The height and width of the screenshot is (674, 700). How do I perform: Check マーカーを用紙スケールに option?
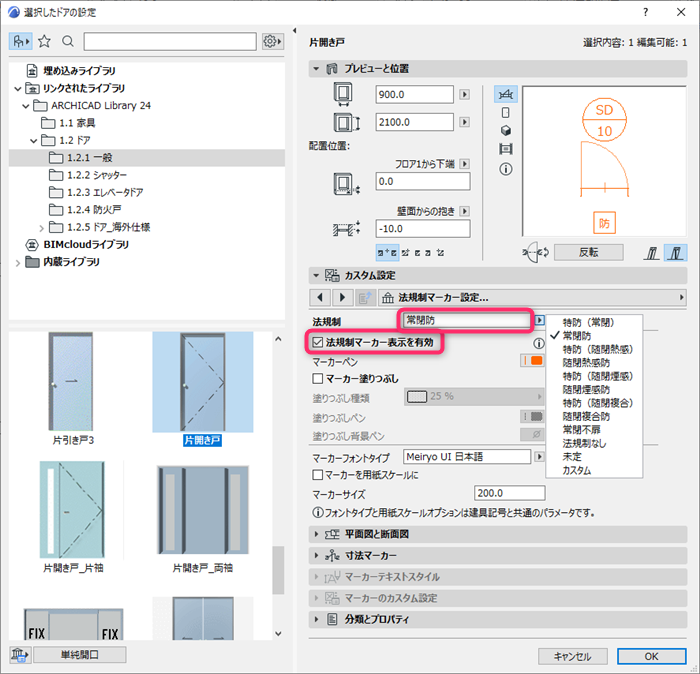[317, 475]
